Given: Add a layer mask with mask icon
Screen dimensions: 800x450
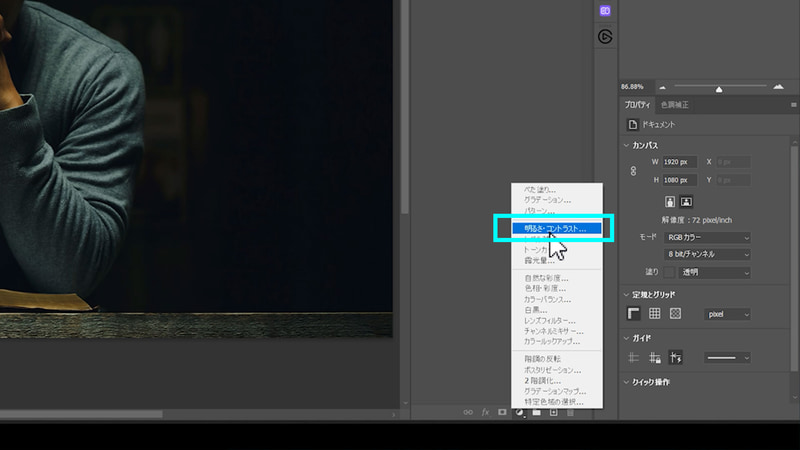Looking at the screenshot, I should coord(503,412).
